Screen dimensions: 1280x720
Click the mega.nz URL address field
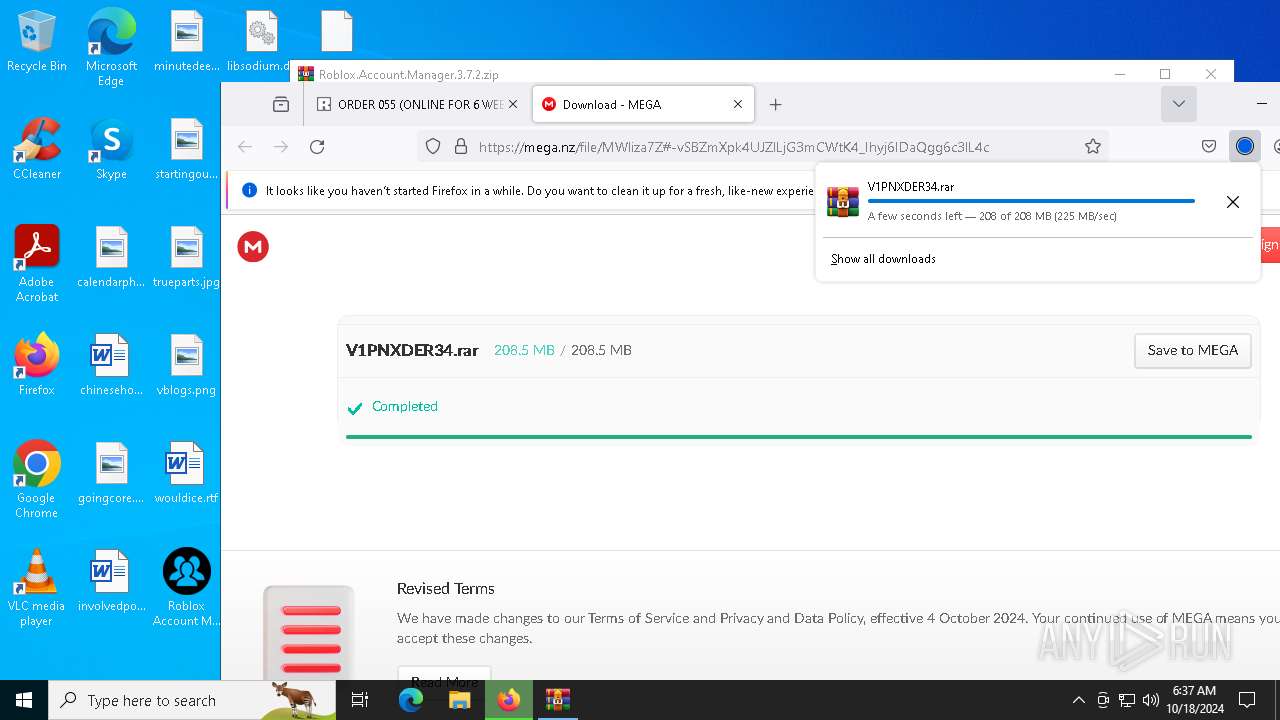click(734, 147)
